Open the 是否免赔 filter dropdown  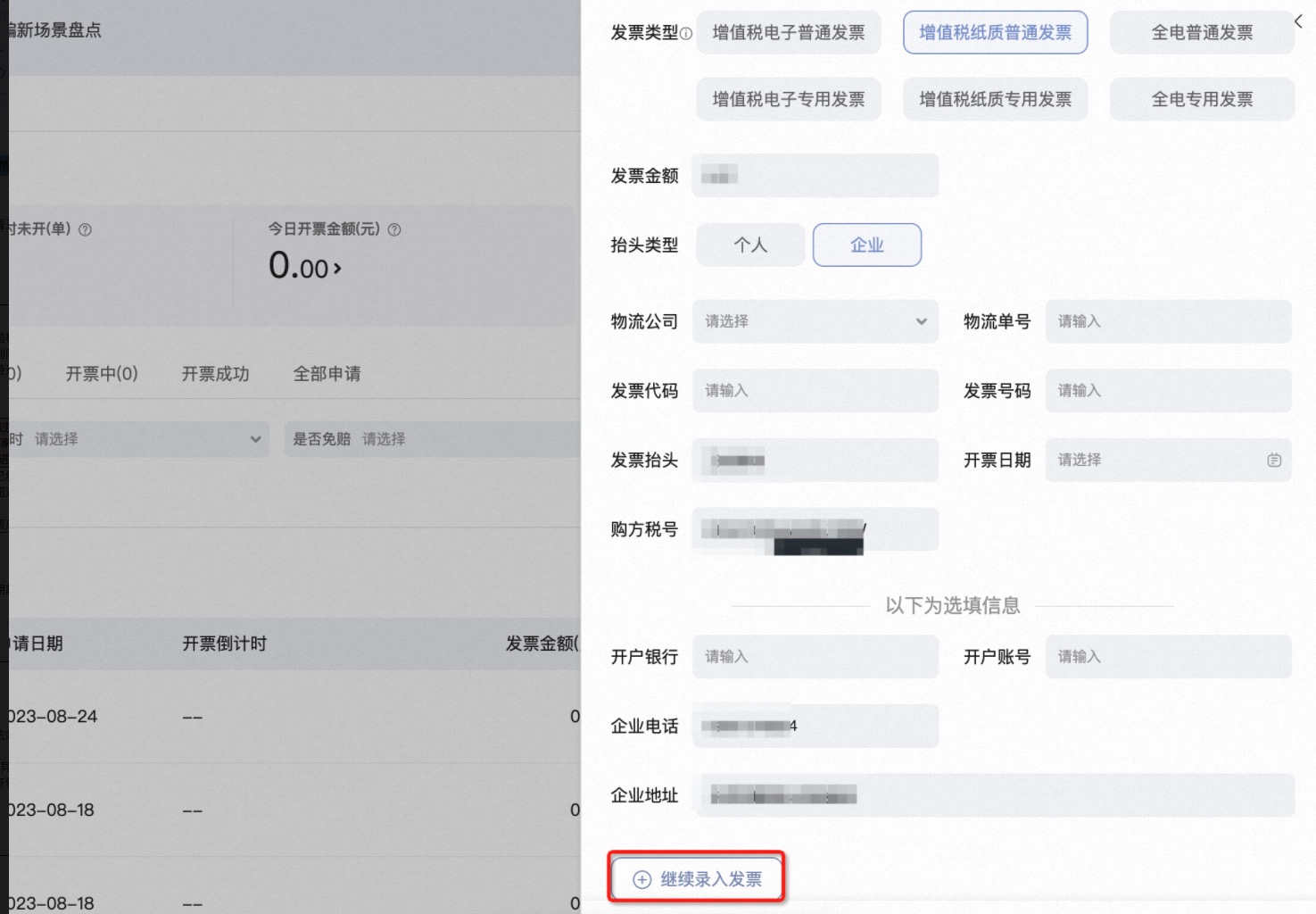434,439
